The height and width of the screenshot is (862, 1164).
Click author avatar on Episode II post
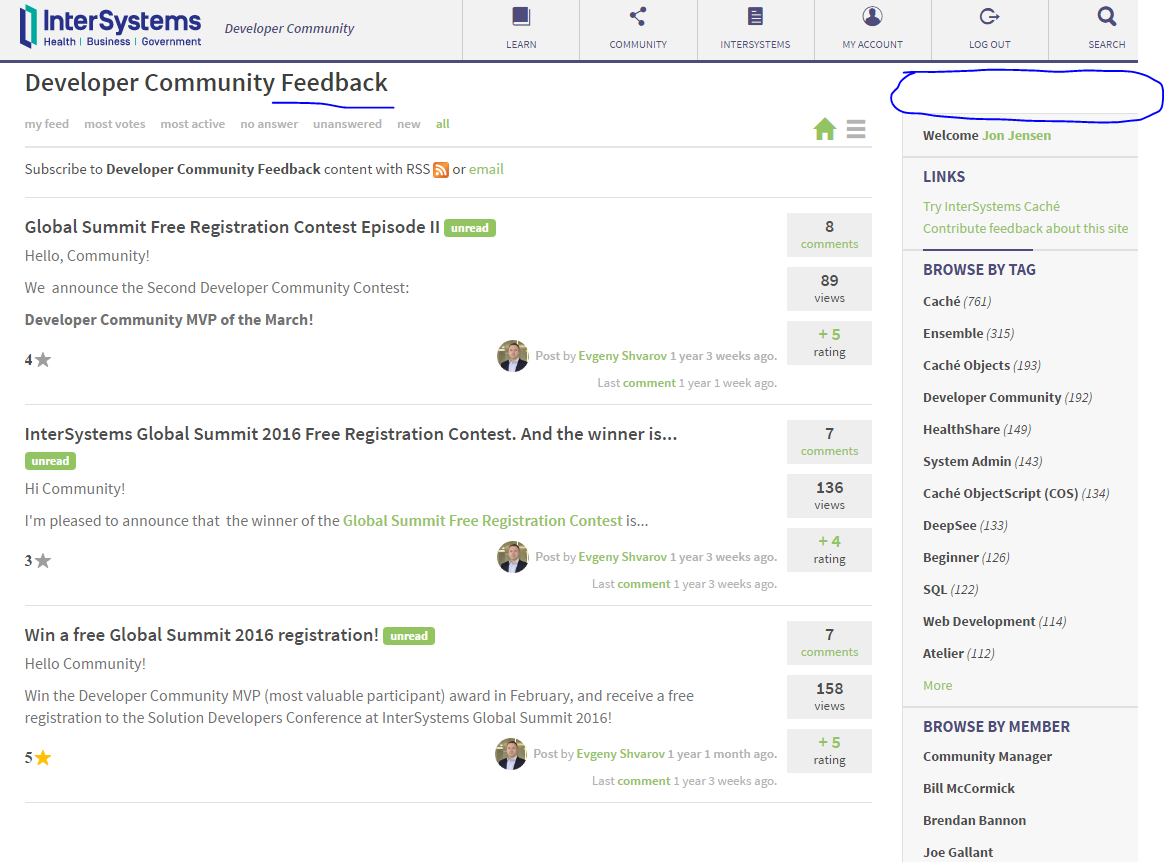[512, 356]
